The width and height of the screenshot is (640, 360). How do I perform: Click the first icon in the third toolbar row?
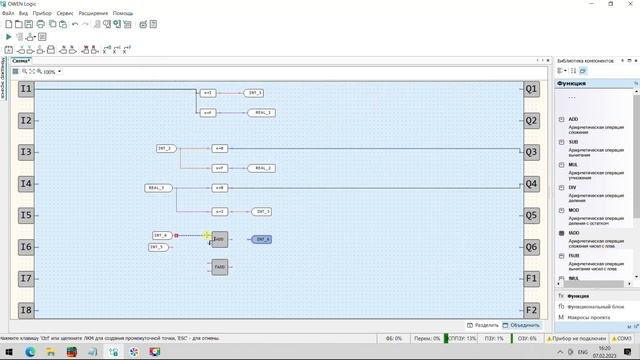click(x=9, y=50)
